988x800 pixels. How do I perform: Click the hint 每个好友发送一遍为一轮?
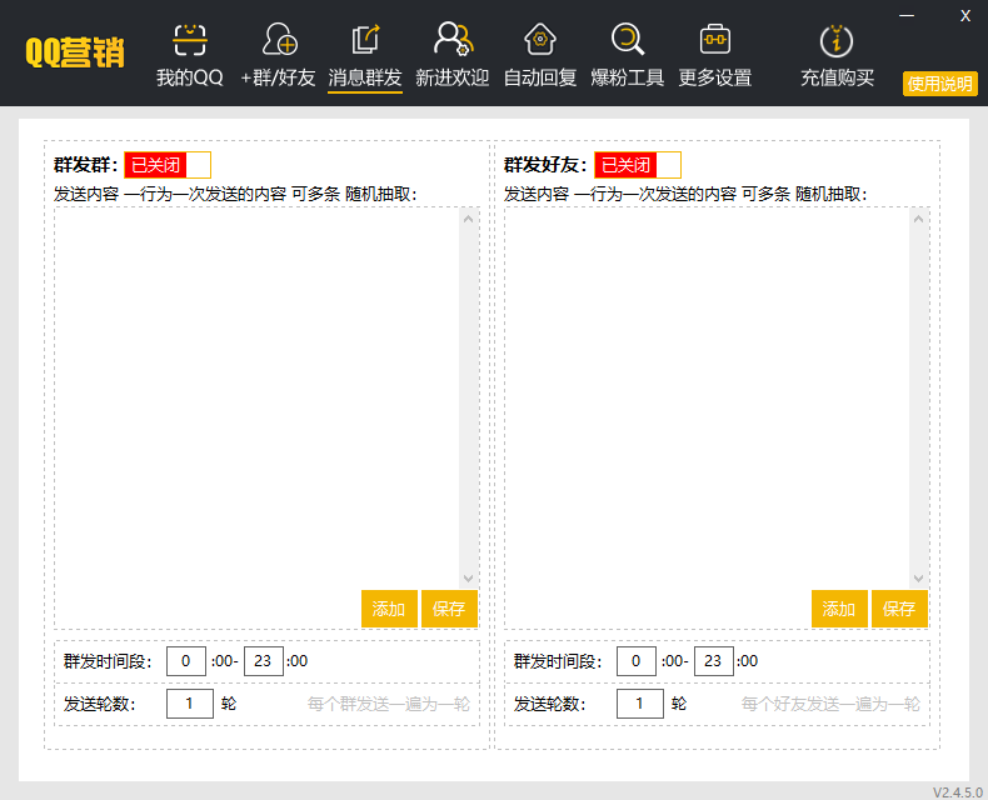click(x=830, y=704)
